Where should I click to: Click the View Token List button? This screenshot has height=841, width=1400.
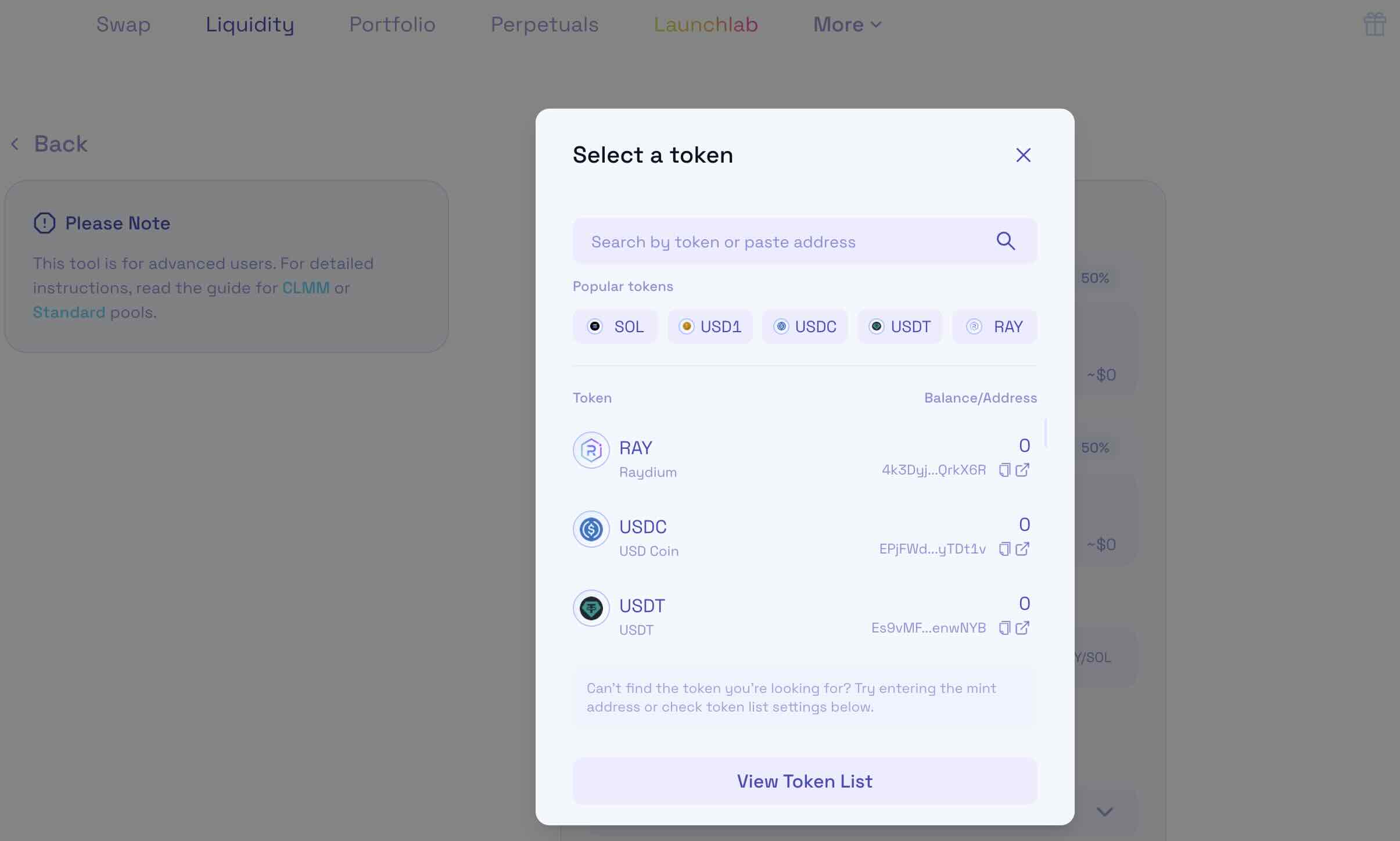(x=804, y=781)
